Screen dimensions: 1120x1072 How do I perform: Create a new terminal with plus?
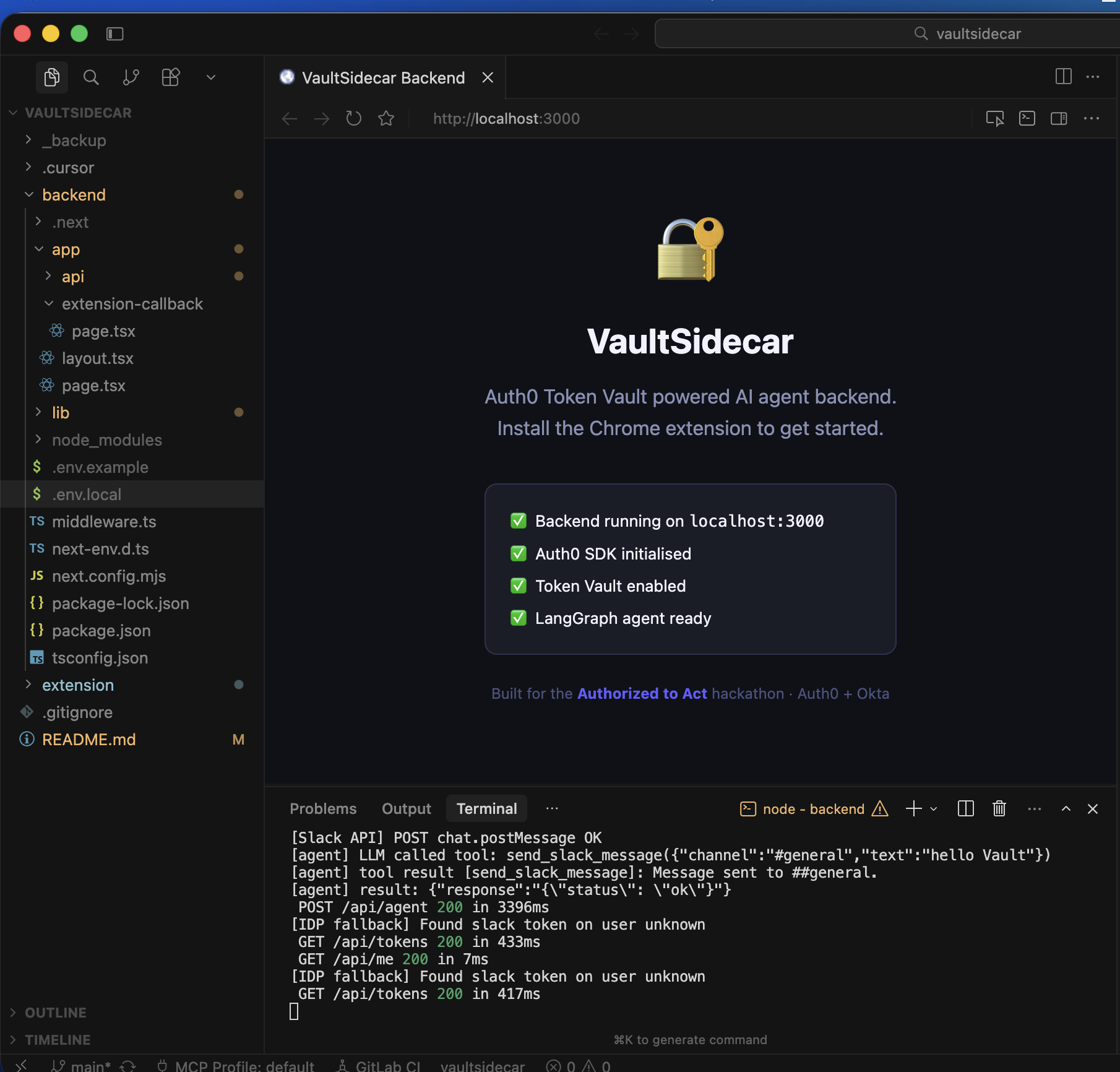(x=913, y=809)
